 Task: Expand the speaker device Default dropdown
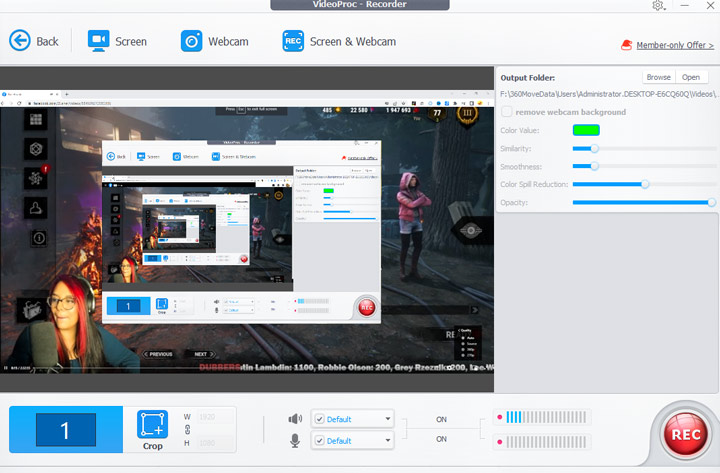coord(386,419)
